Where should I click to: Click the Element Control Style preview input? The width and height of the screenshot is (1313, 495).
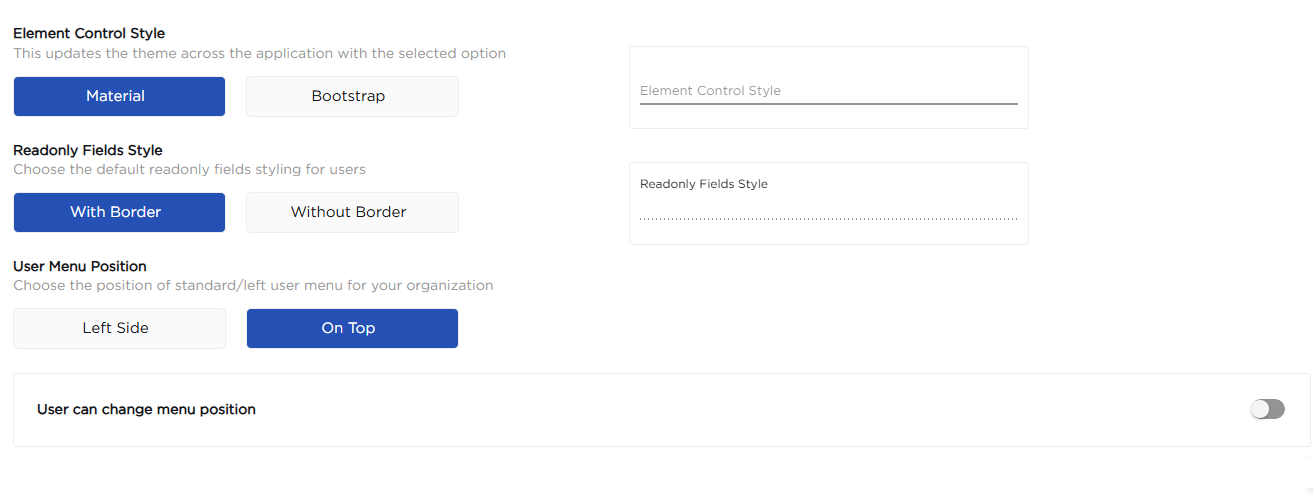tap(828, 91)
